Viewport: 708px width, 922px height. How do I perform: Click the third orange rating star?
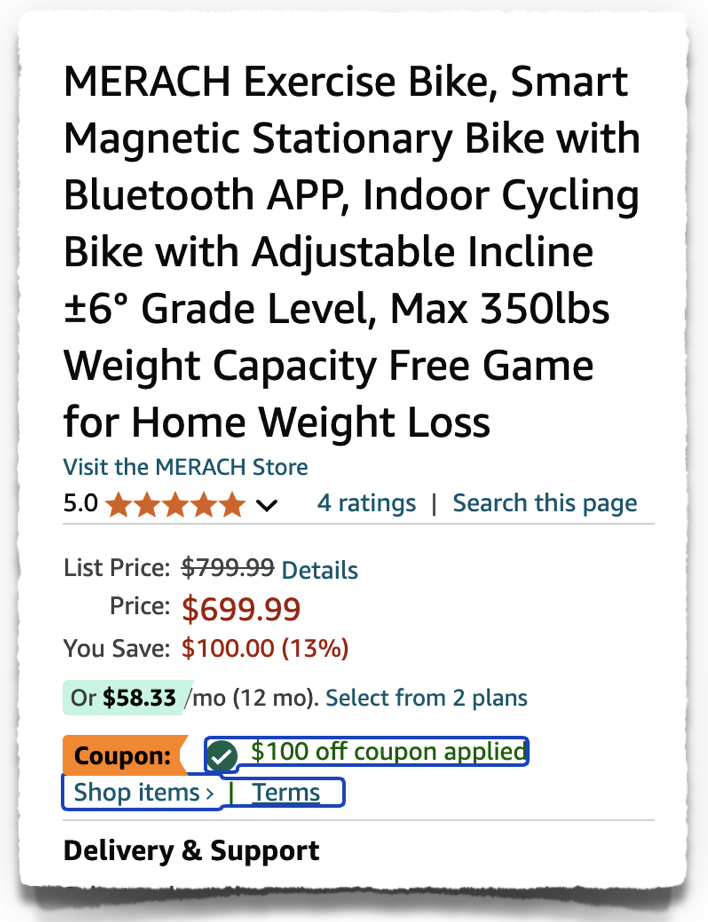click(176, 504)
